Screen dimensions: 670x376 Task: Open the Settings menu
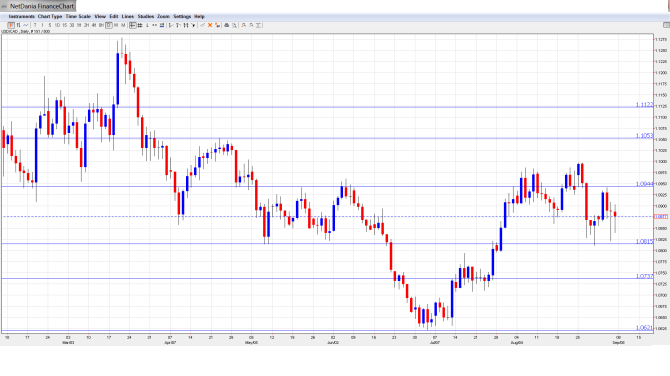point(182,16)
